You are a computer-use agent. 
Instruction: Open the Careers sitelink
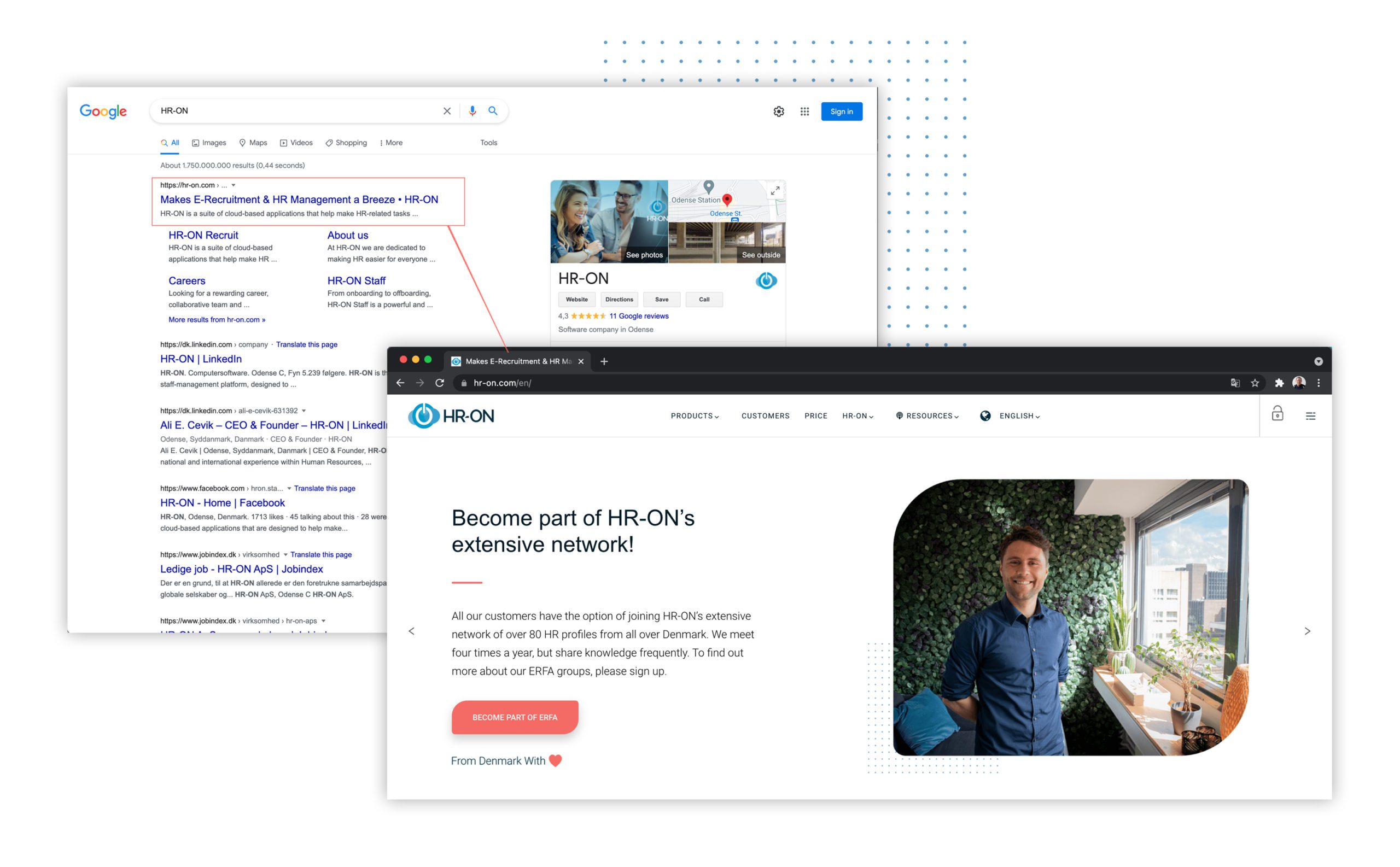click(186, 280)
